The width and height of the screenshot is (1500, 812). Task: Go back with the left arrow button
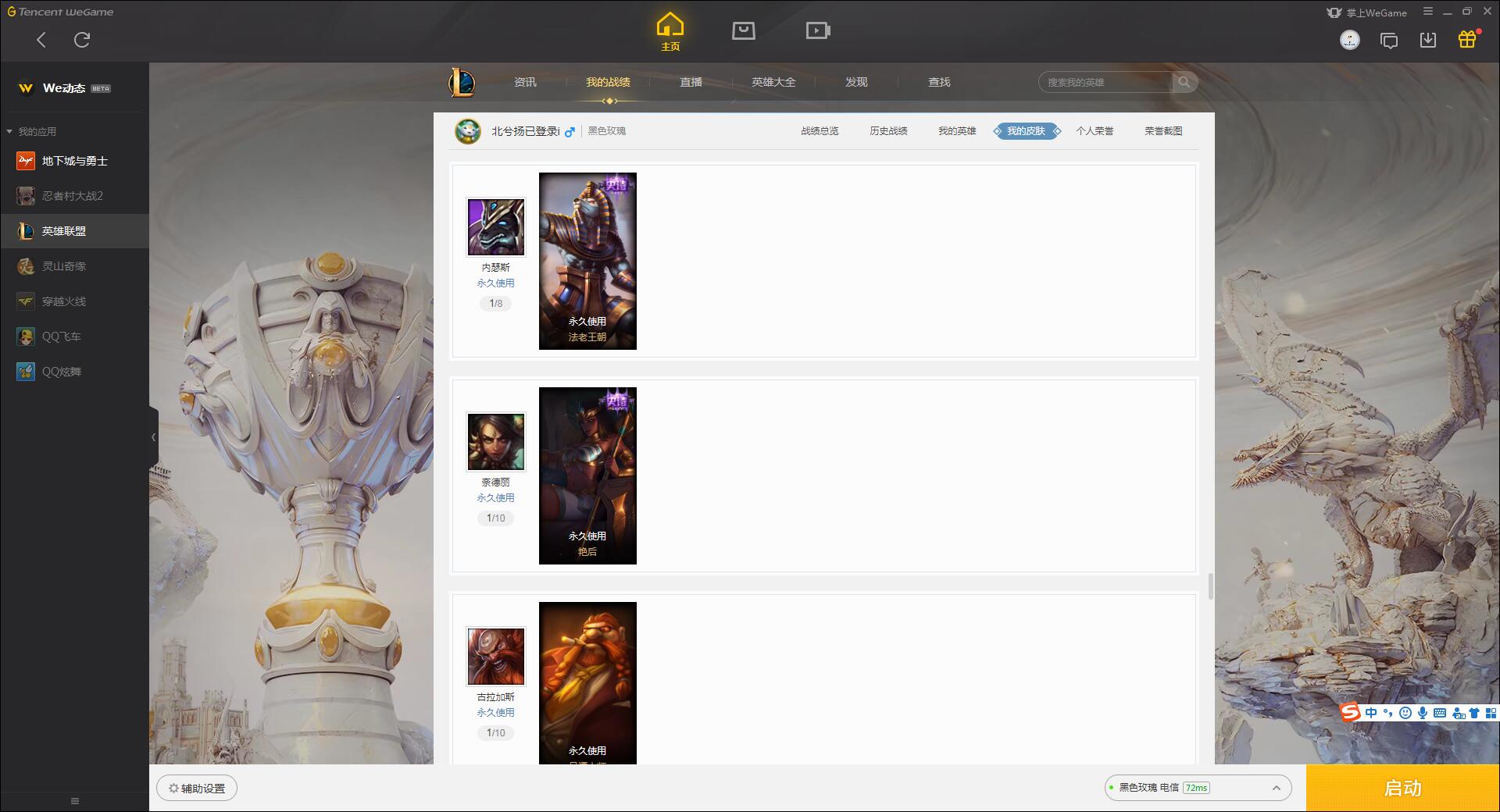[x=41, y=40]
